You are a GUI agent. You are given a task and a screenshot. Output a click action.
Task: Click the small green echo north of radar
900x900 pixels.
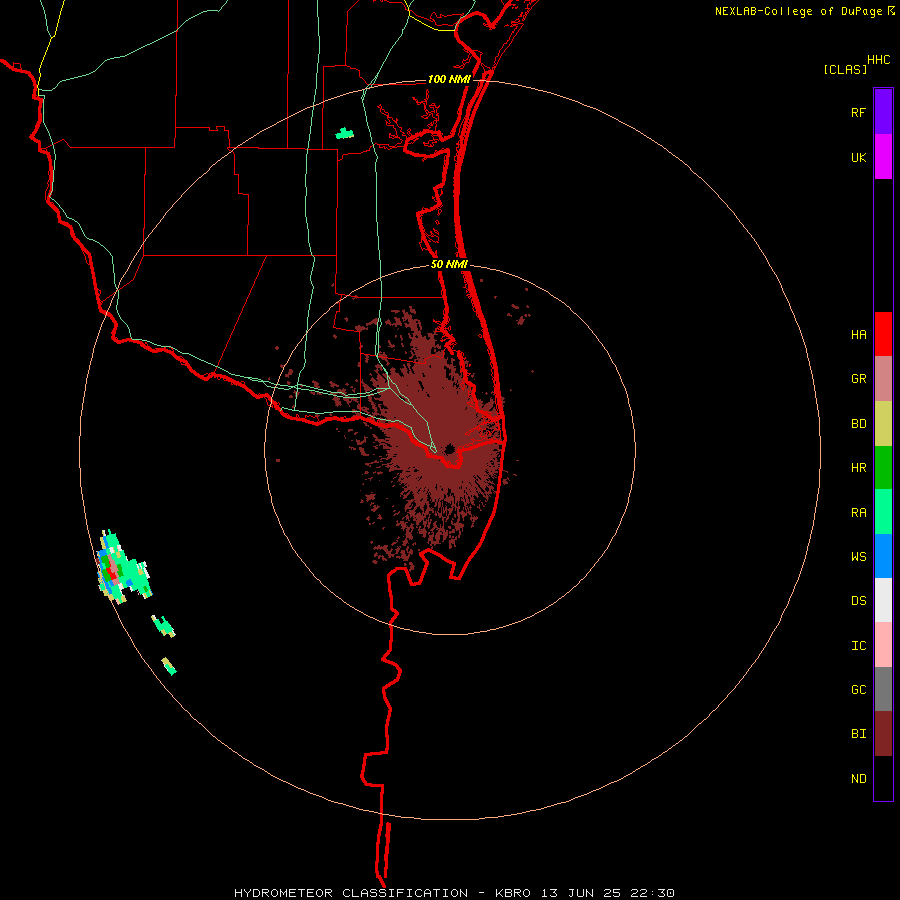[x=344, y=134]
